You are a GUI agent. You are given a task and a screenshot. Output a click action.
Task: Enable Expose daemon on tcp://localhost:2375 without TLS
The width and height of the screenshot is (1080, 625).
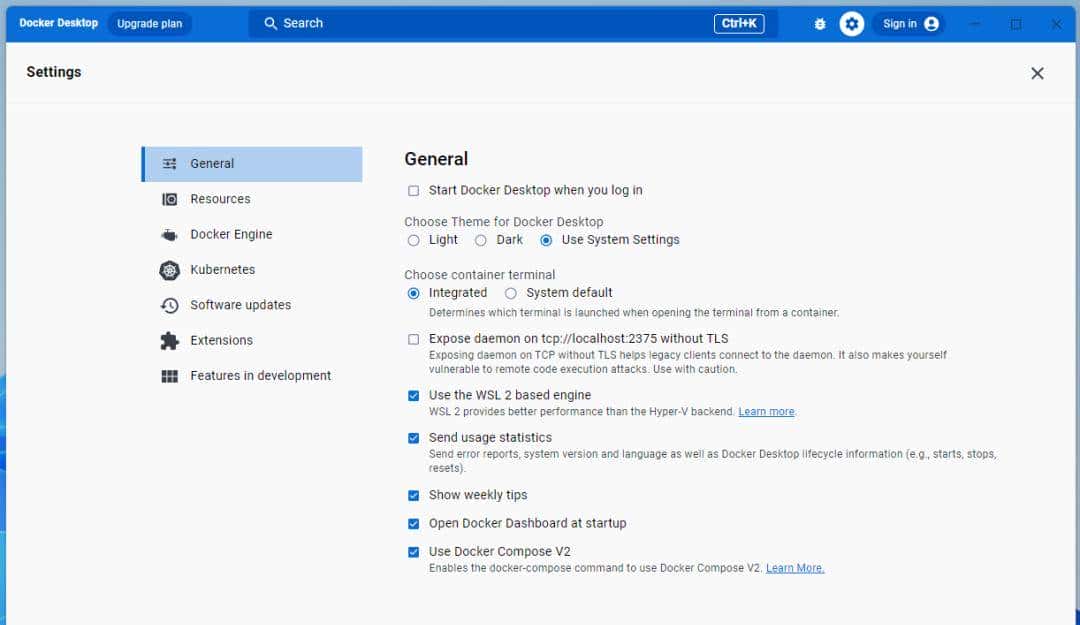pos(412,340)
